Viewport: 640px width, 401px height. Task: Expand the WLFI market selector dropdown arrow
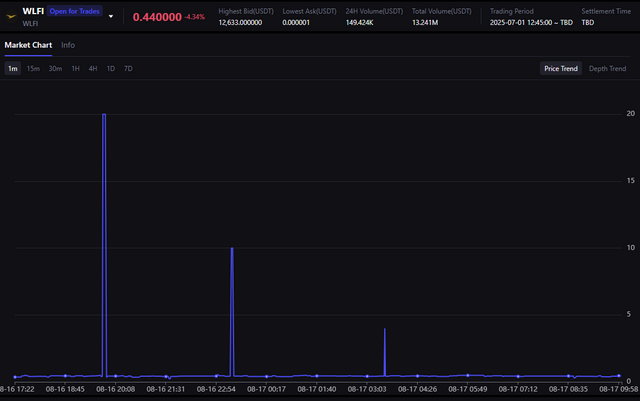pos(111,16)
